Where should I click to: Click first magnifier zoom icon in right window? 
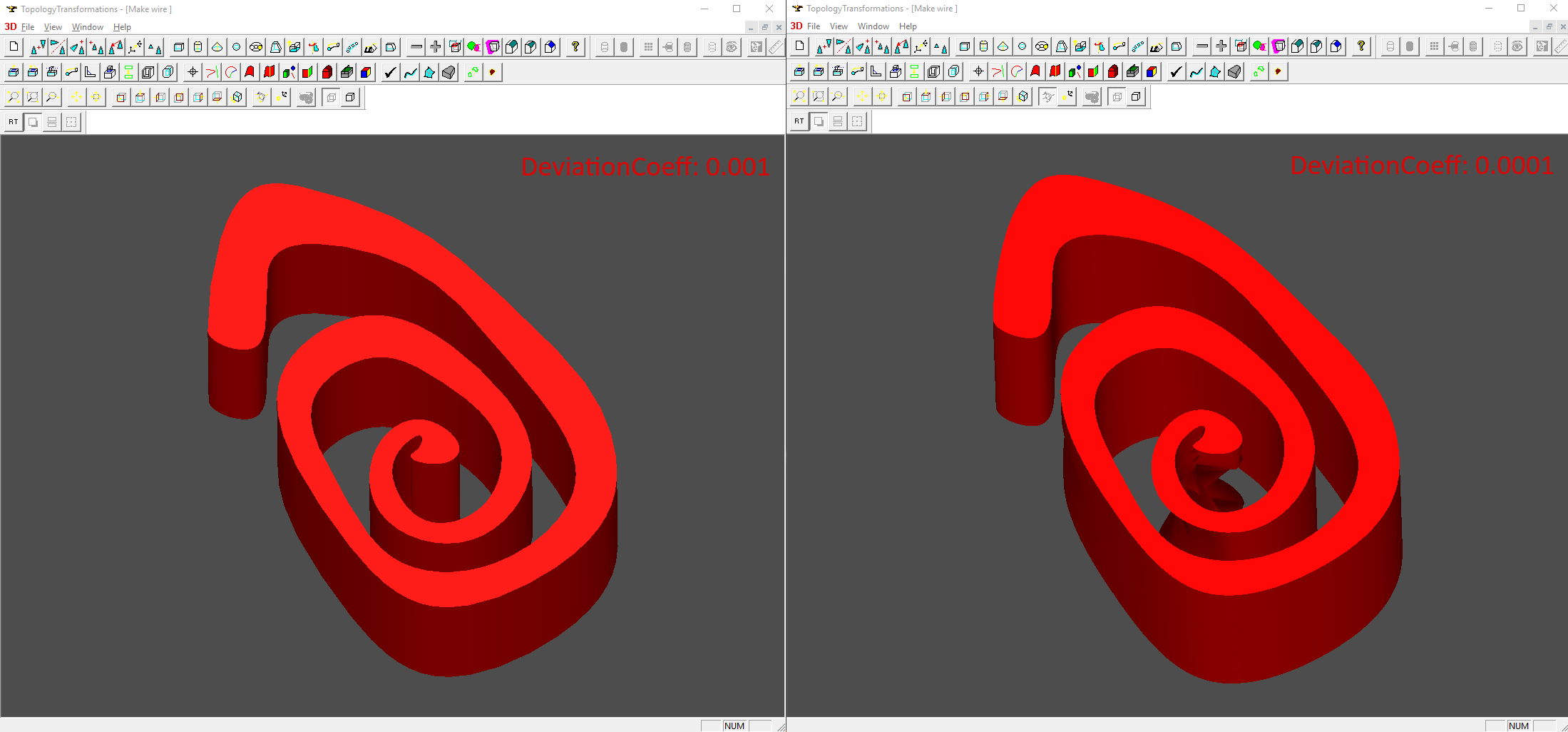(x=799, y=96)
